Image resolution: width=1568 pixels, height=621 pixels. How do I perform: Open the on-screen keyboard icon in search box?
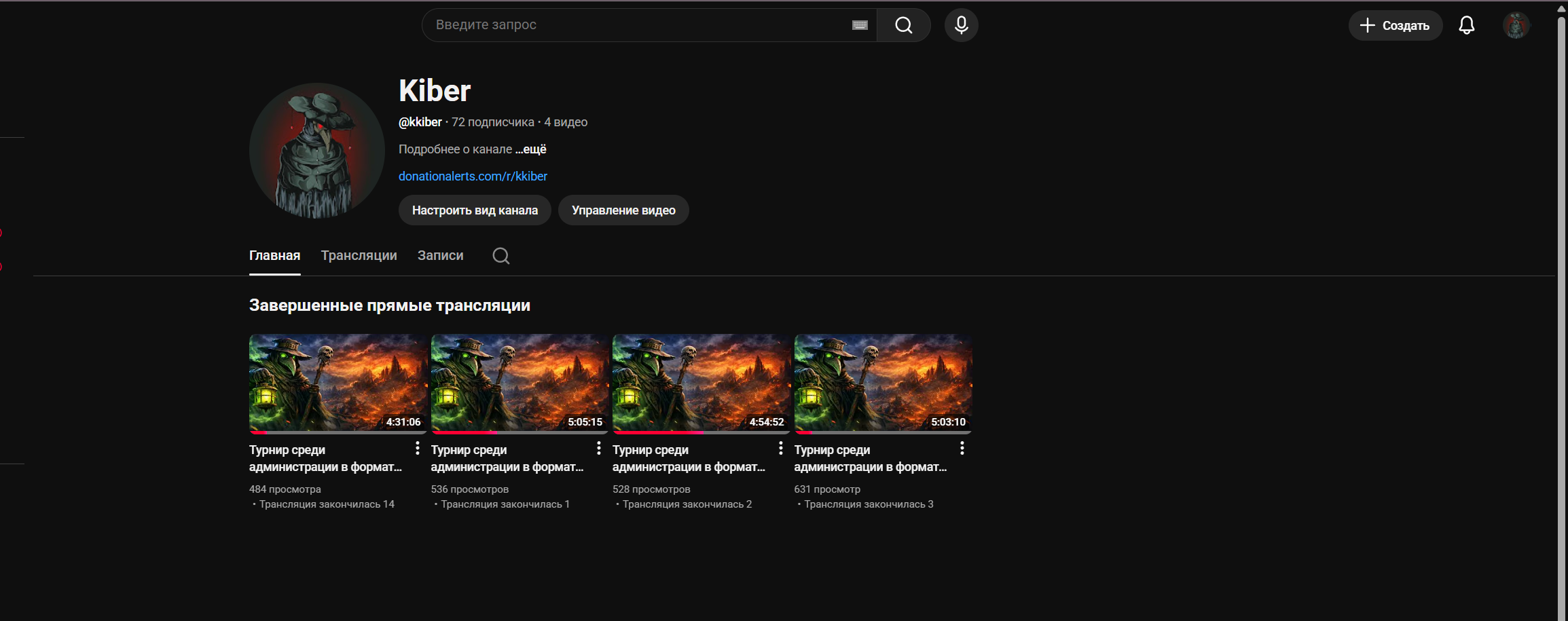860,25
